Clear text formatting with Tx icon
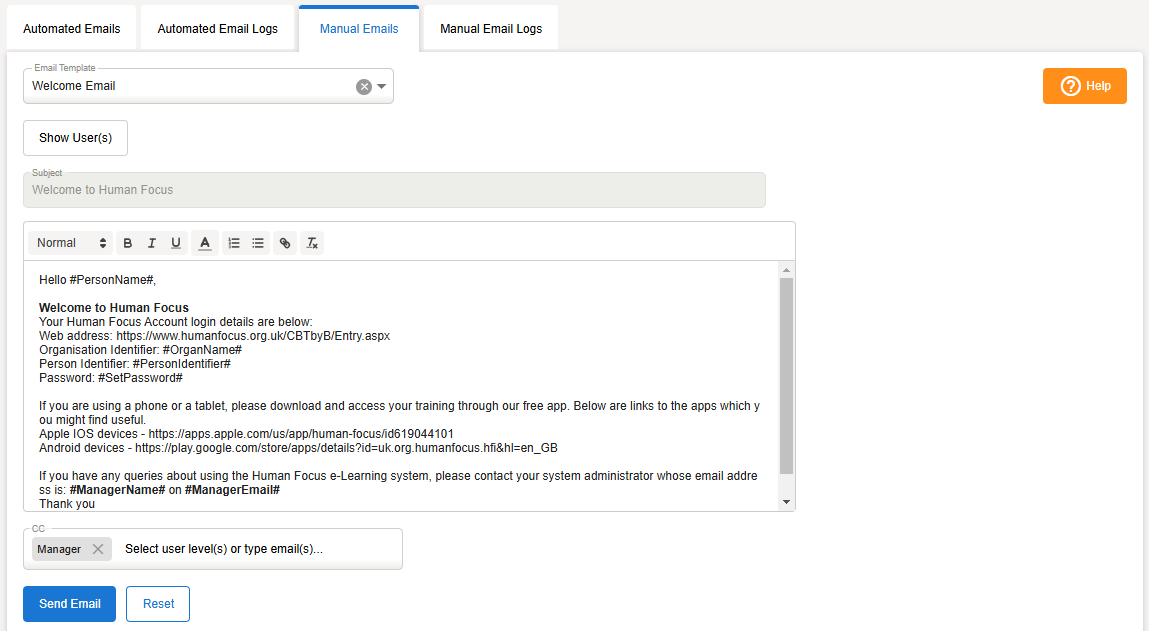The height and width of the screenshot is (631, 1149). (312, 243)
